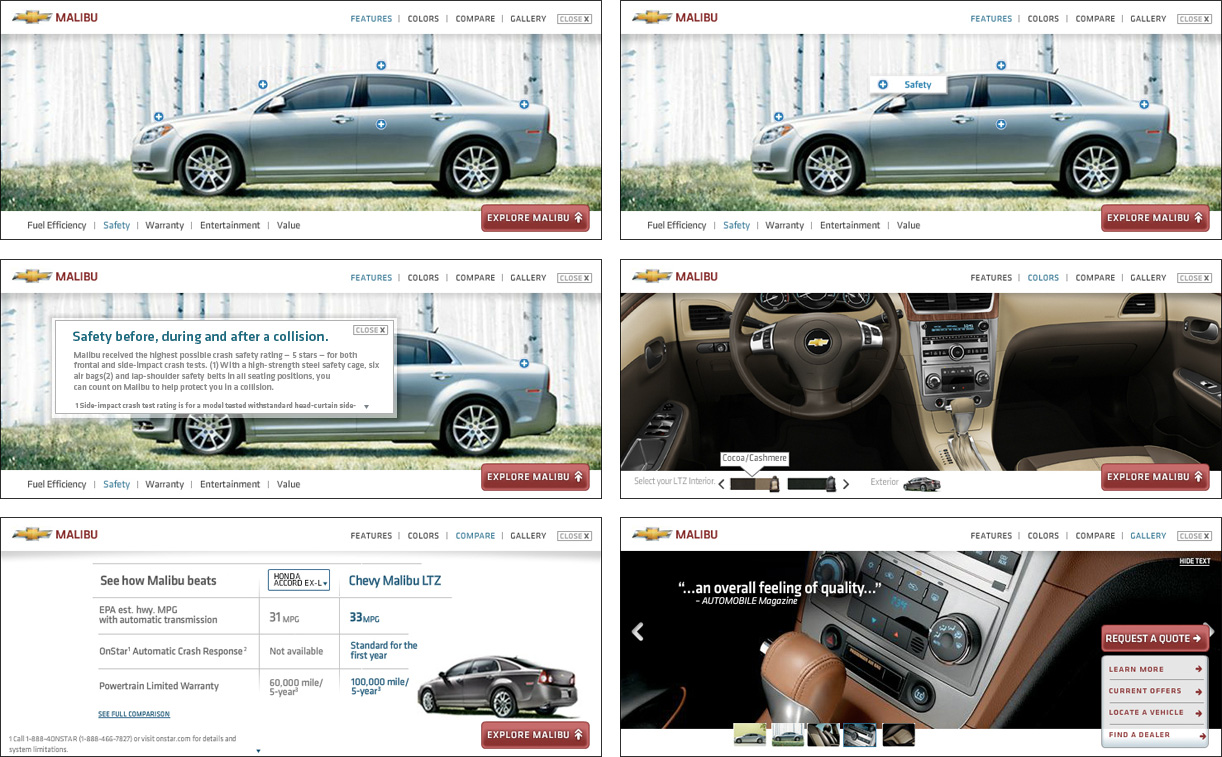The height and width of the screenshot is (757, 1222).
Task: Select Find a Dealer menu entry
Action: point(1154,735)
